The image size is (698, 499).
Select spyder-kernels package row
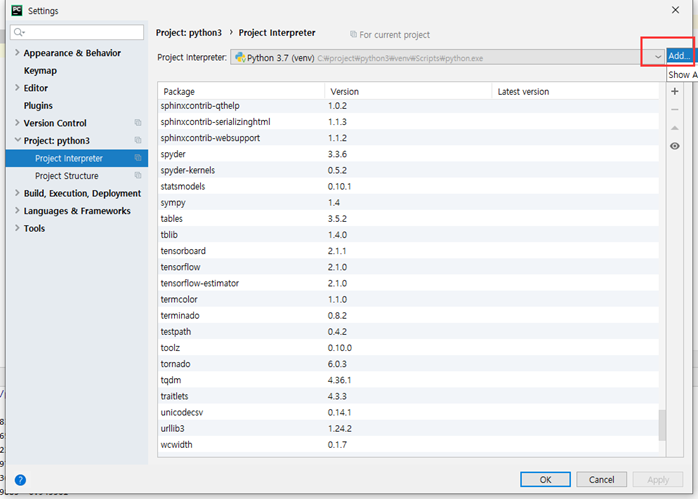click(x=408, y=170)
